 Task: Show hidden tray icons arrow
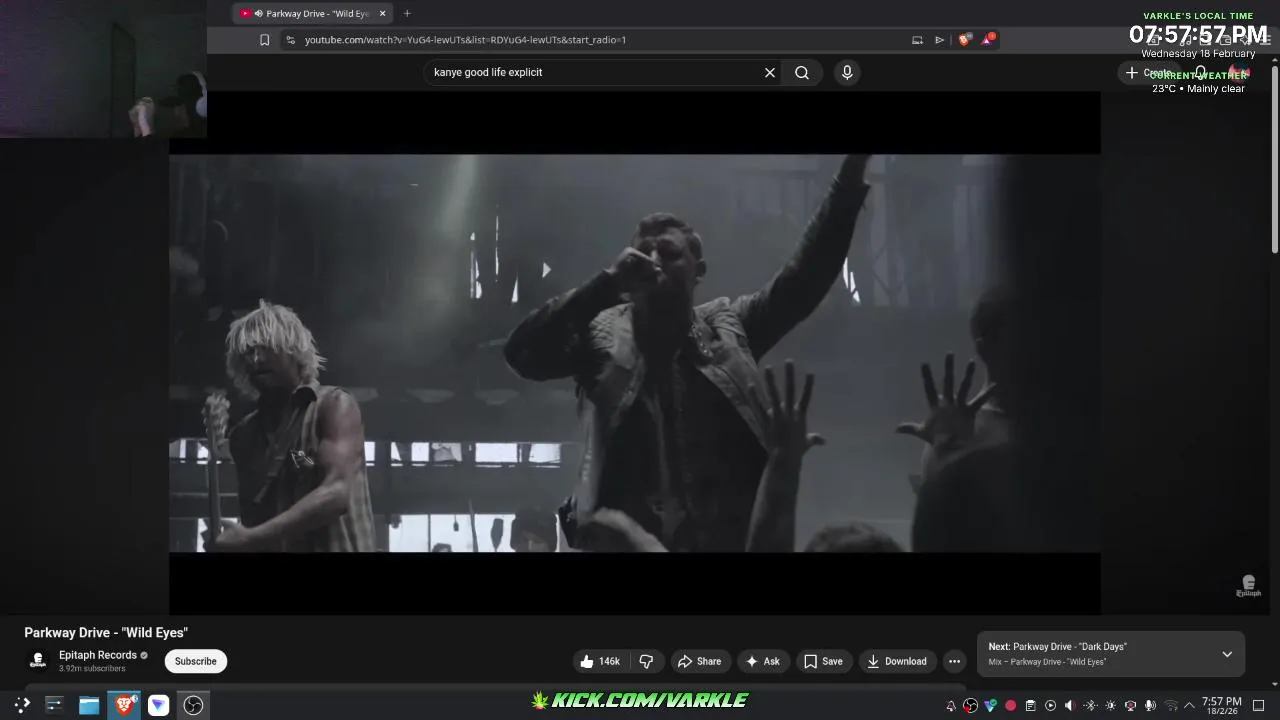tap(1189, 706)
